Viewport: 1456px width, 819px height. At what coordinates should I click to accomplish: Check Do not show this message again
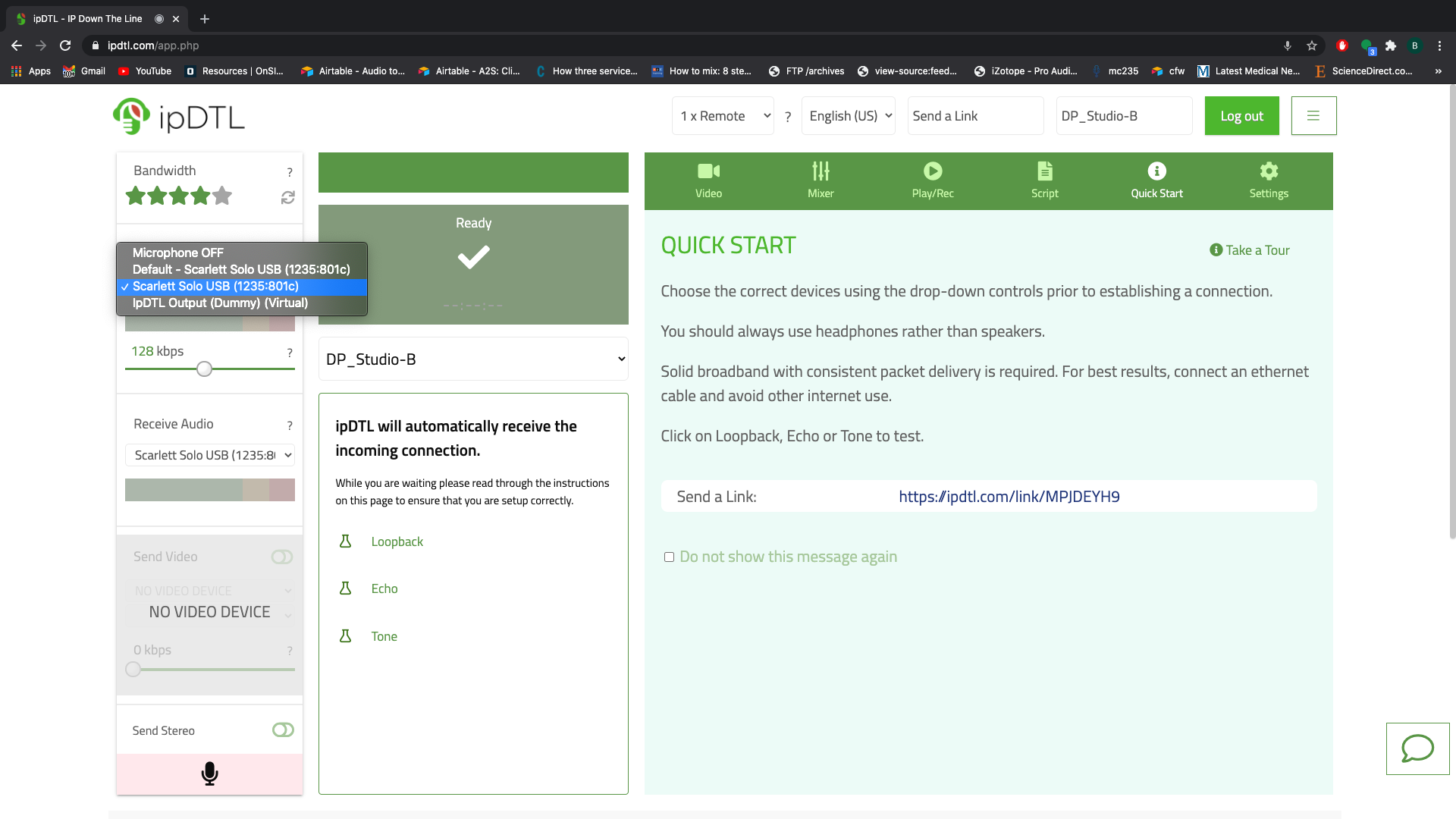669,557
